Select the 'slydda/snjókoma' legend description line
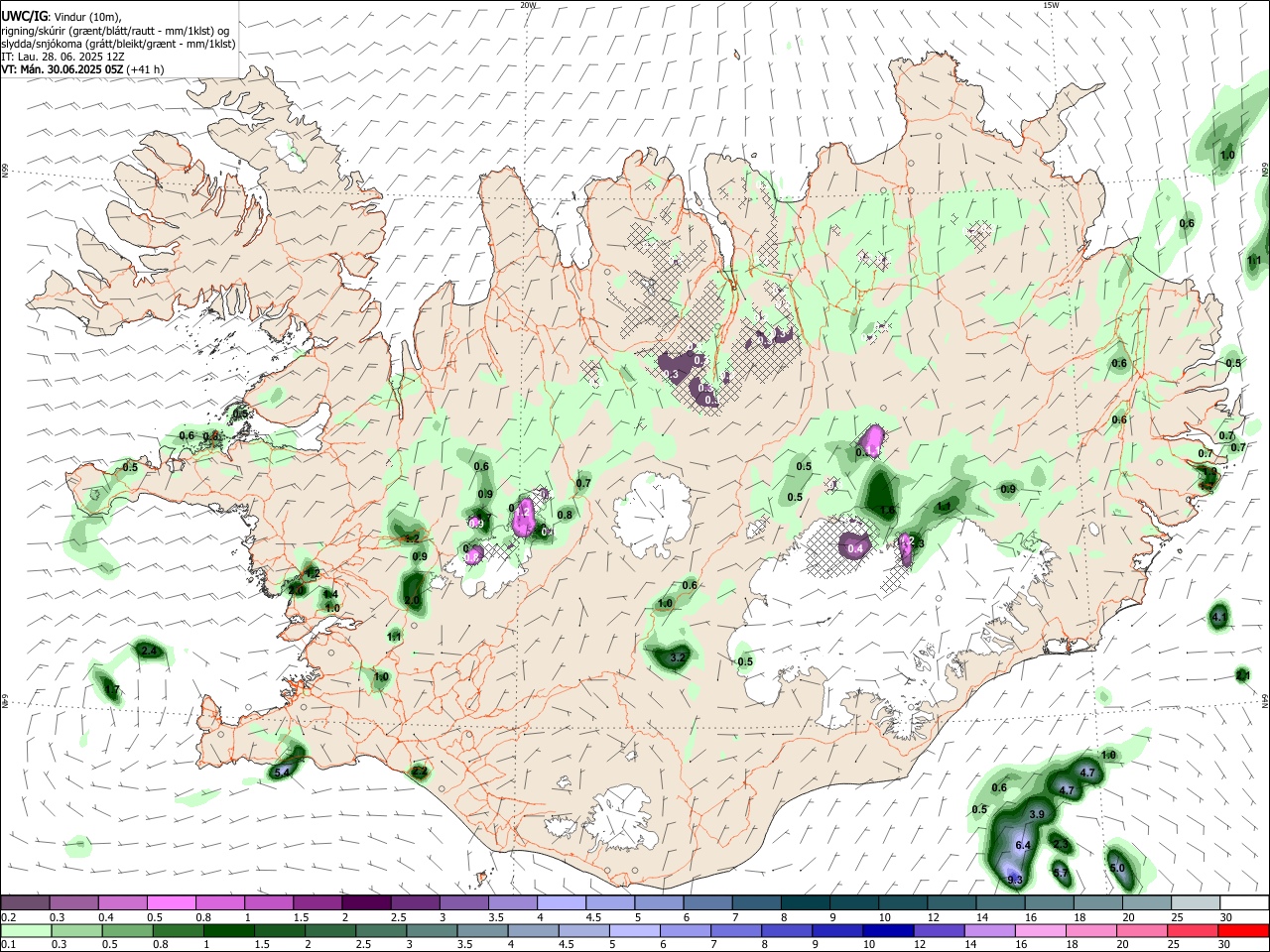This screenshot has height=952, width=1270. pyautogui.click(x=118, y=44)
